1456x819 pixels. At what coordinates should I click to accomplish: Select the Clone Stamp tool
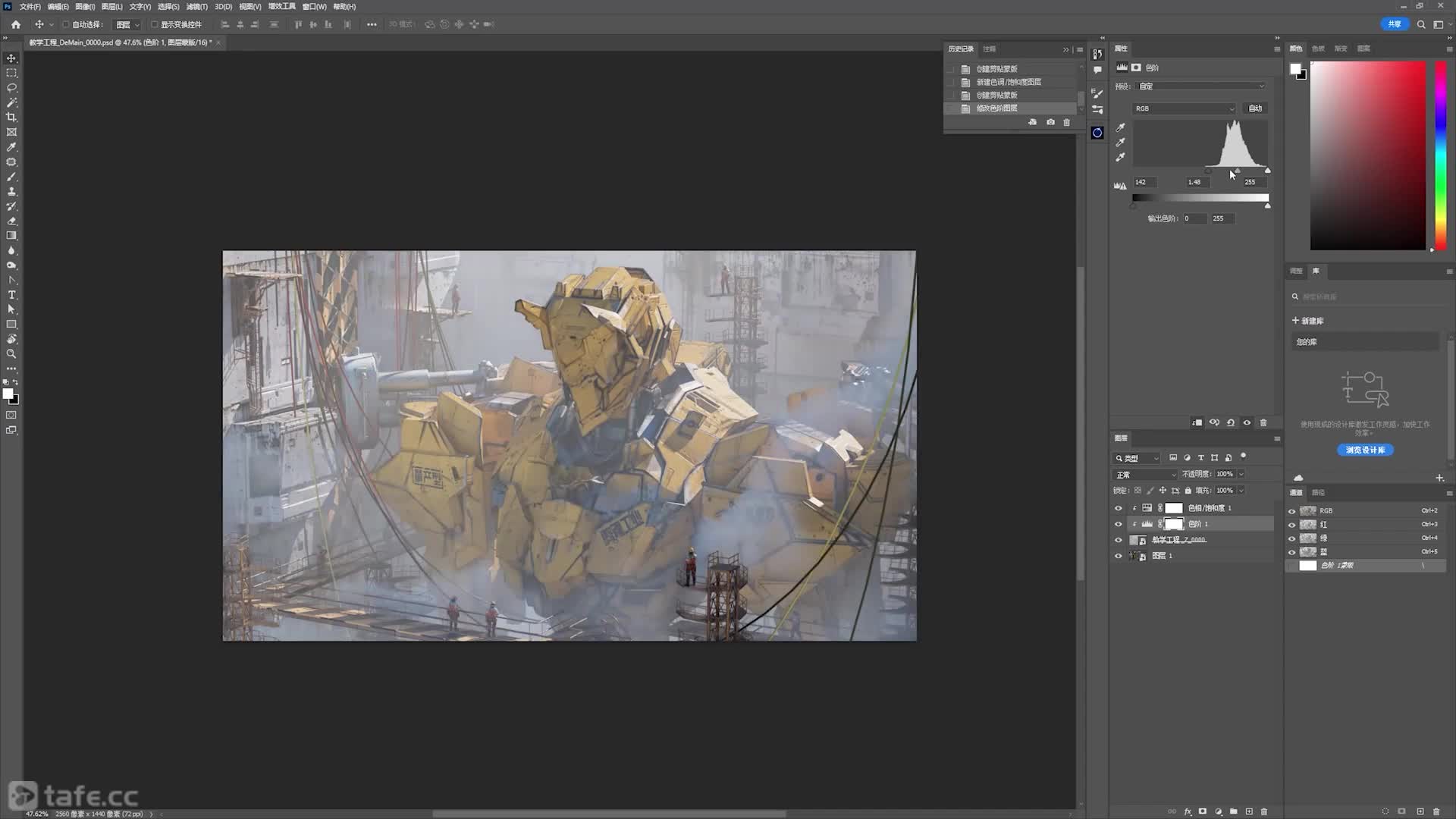pyautogui.click(x=11, y=191)
